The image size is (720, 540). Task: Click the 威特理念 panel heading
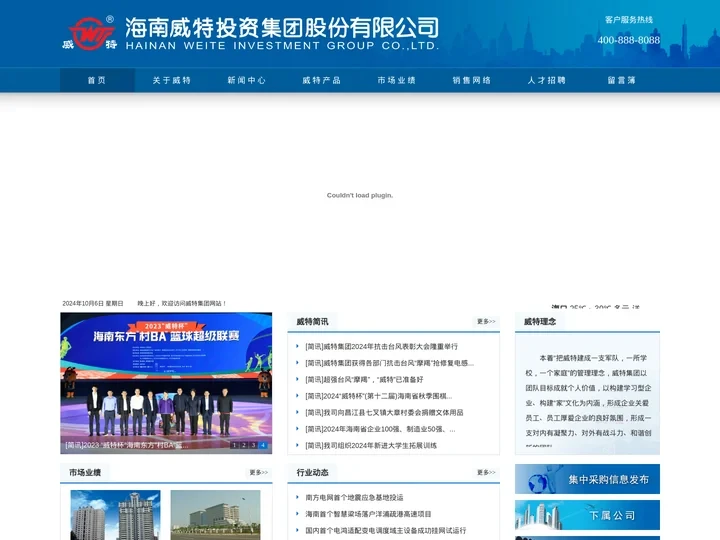540,321
